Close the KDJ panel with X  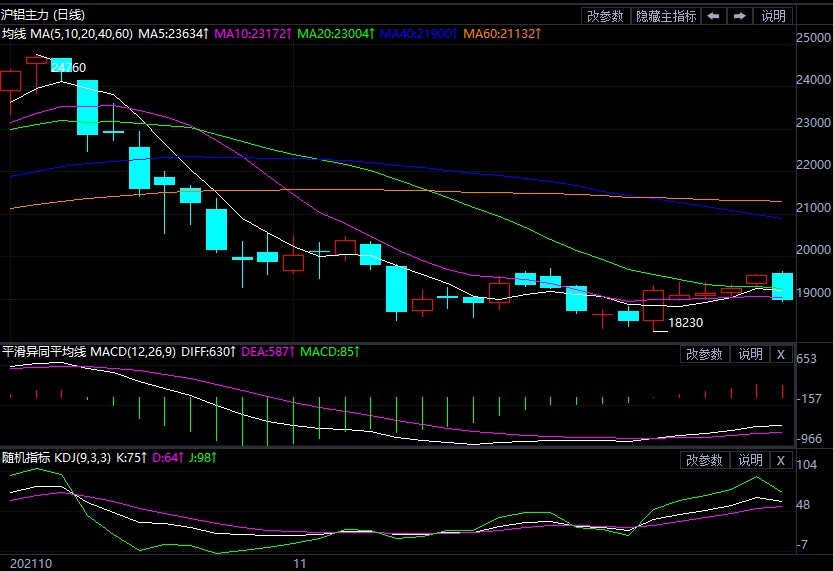(x=780, y=460)
